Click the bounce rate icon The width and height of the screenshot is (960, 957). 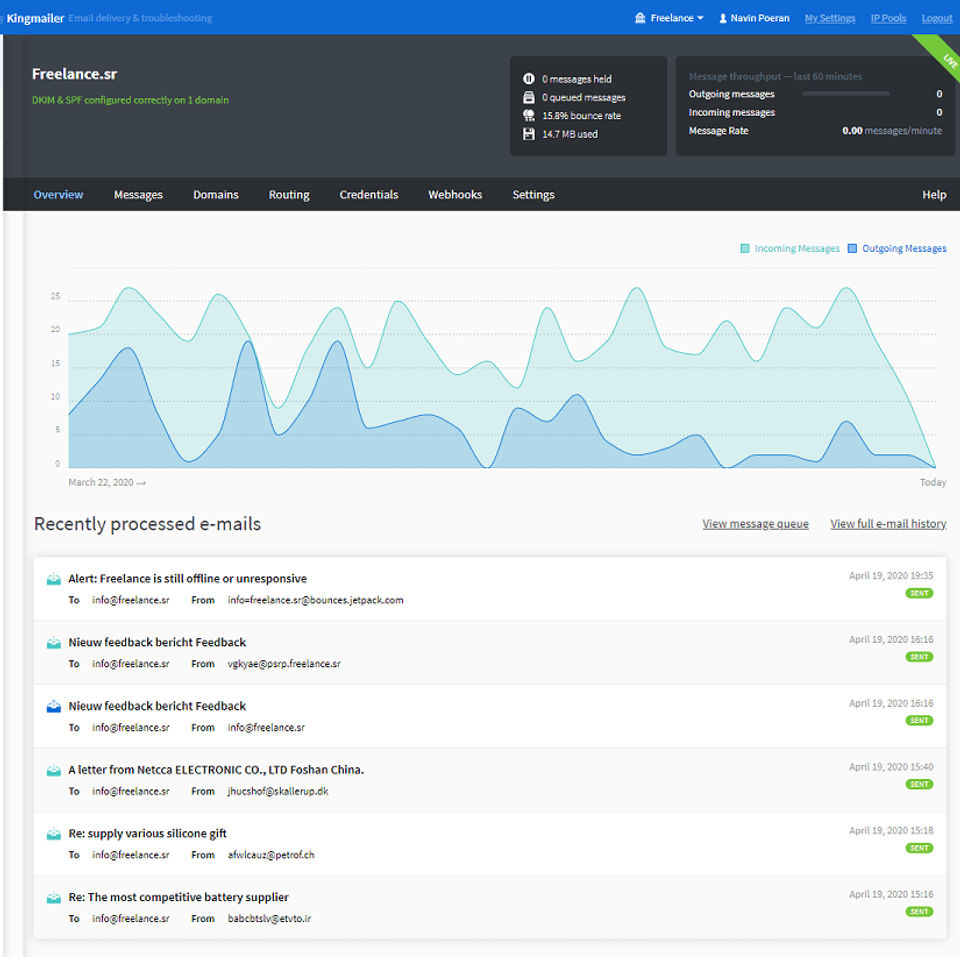tap(529, 115)
